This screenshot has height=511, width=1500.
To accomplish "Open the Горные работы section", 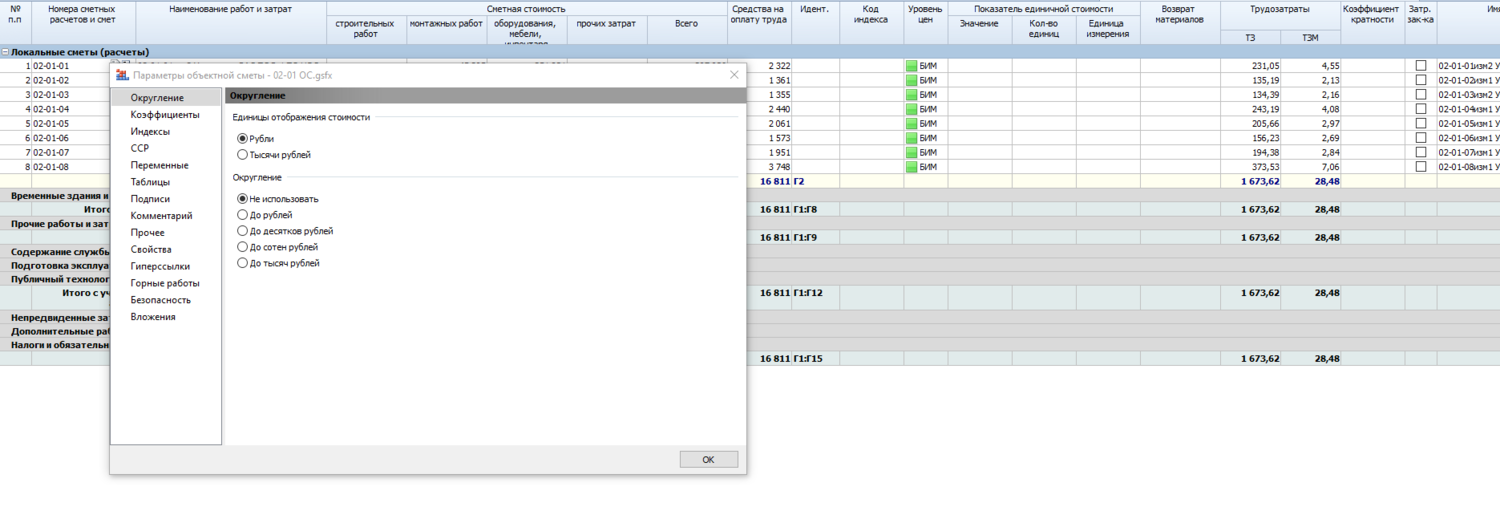I will coord(166,283).
